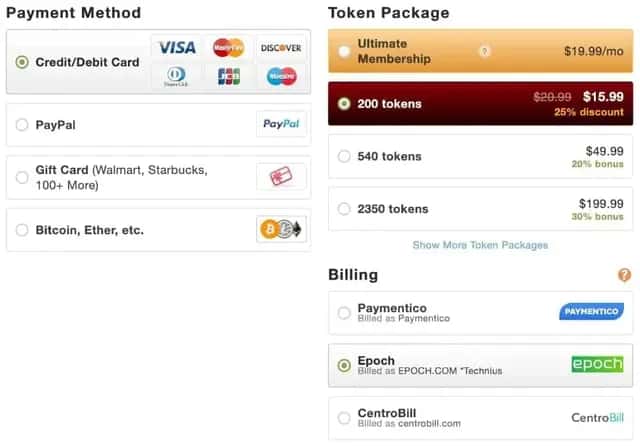The image size is (640, 448).
Task: Select Paymentico as billing provider
Action: click(344, 313)
